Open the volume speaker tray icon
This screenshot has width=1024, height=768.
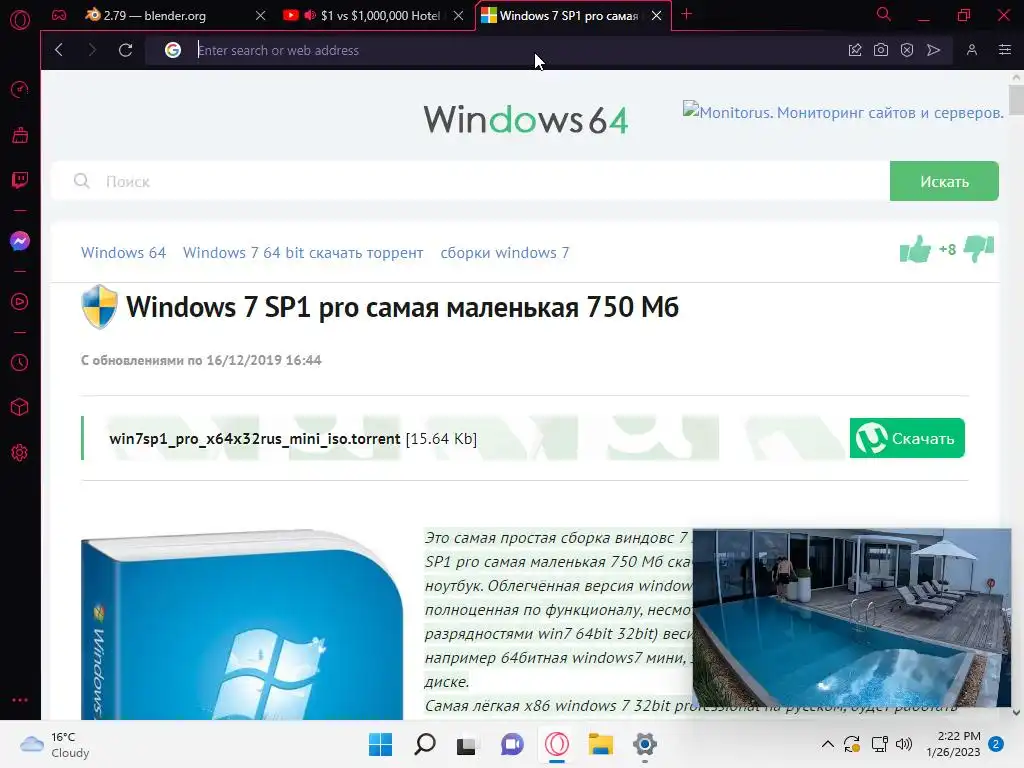point(904,744)
